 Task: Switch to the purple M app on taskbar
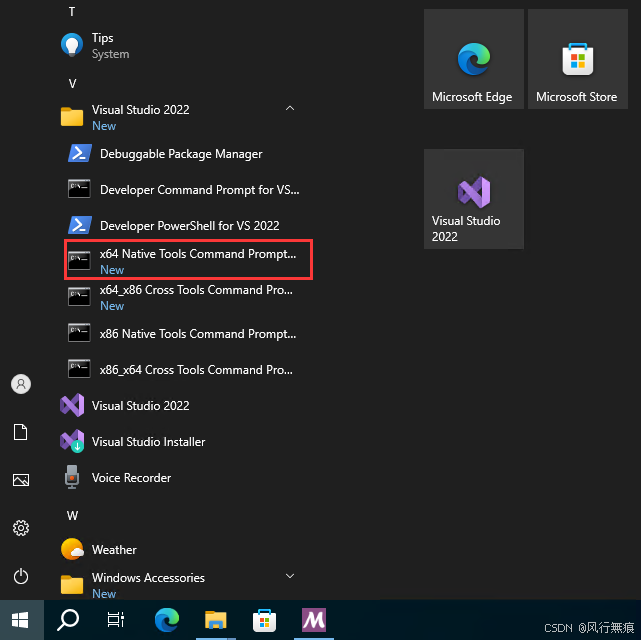(x=314, y=620)
